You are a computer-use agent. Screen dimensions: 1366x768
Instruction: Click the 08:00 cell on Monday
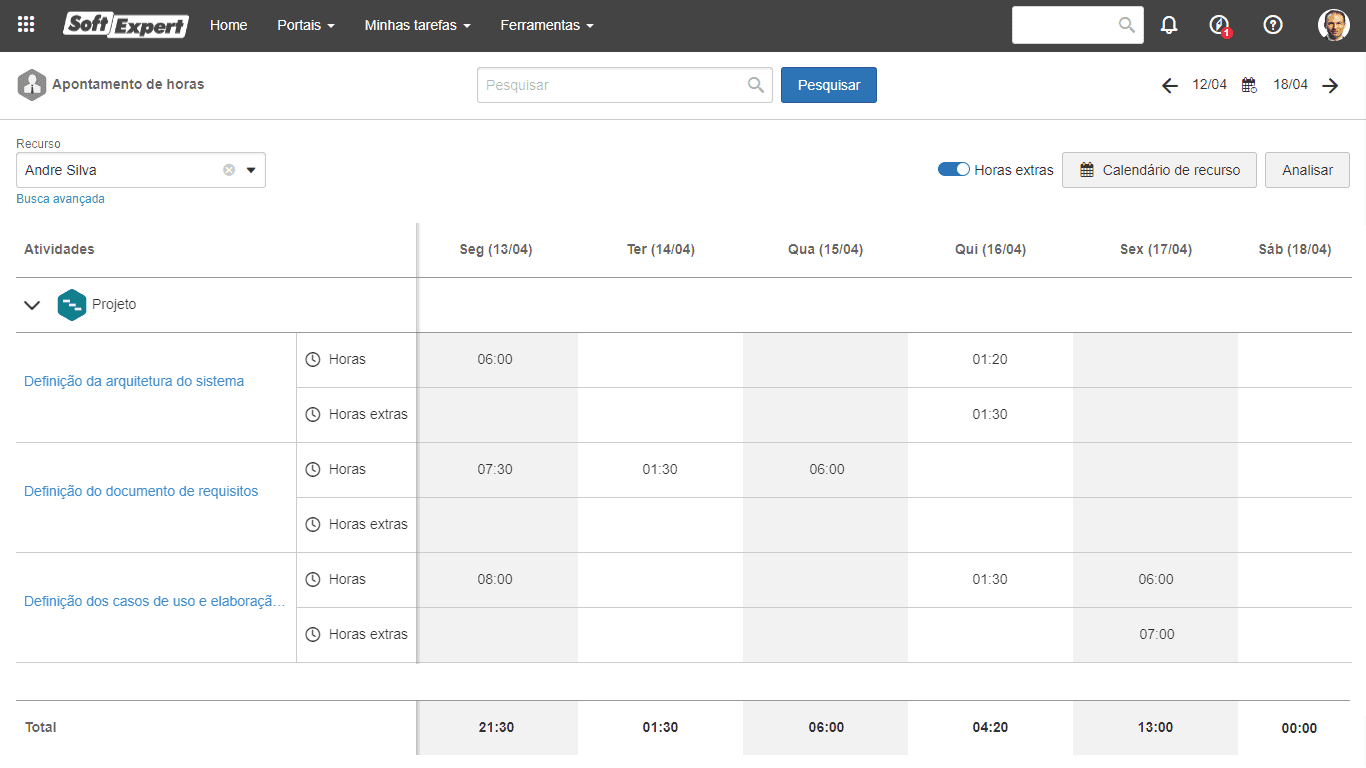click(x=495, y=579)
